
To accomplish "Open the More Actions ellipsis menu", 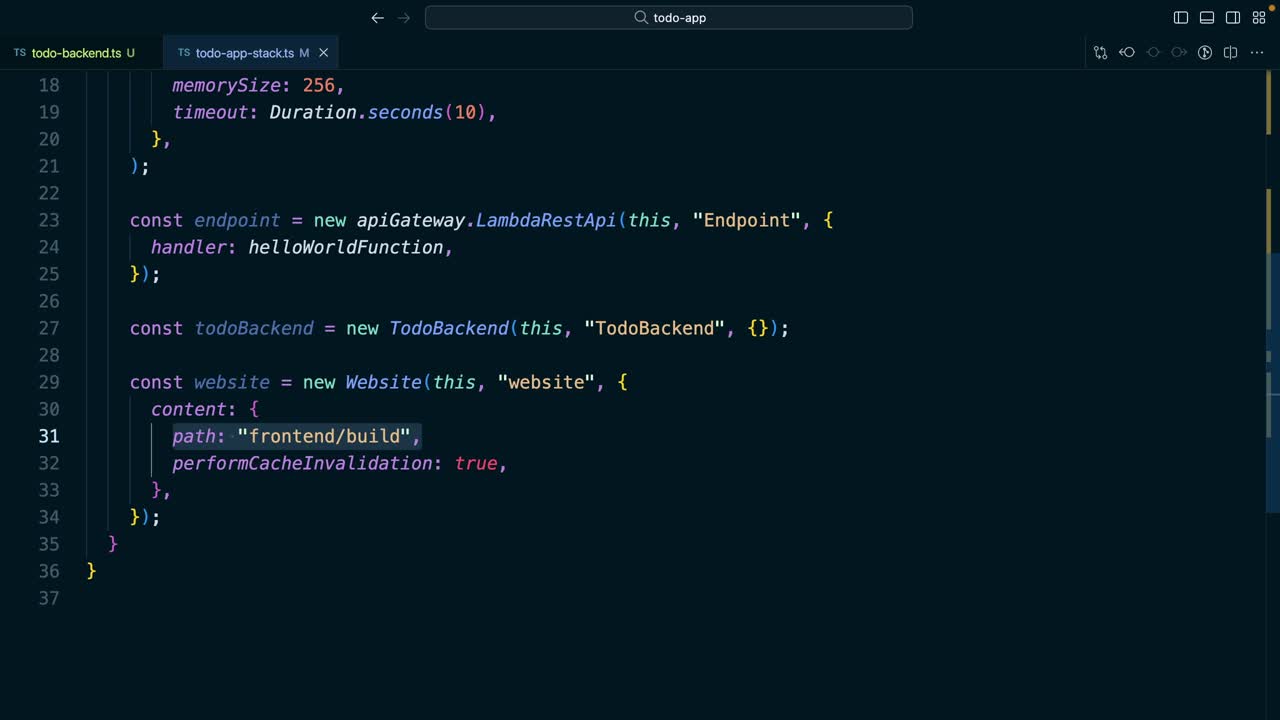I will tap(1259, 53).
